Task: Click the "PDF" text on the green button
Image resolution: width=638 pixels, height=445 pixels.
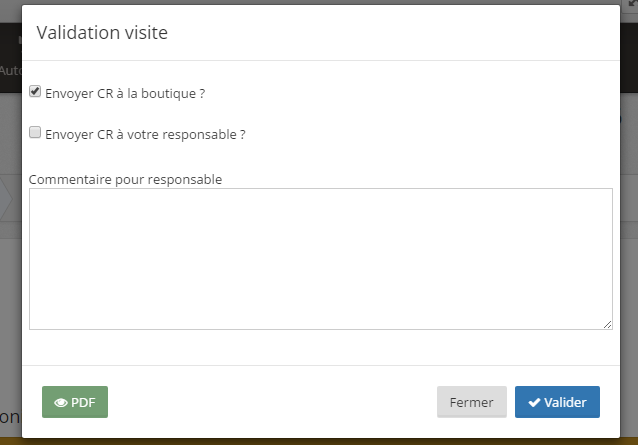Action: (83, 402)
